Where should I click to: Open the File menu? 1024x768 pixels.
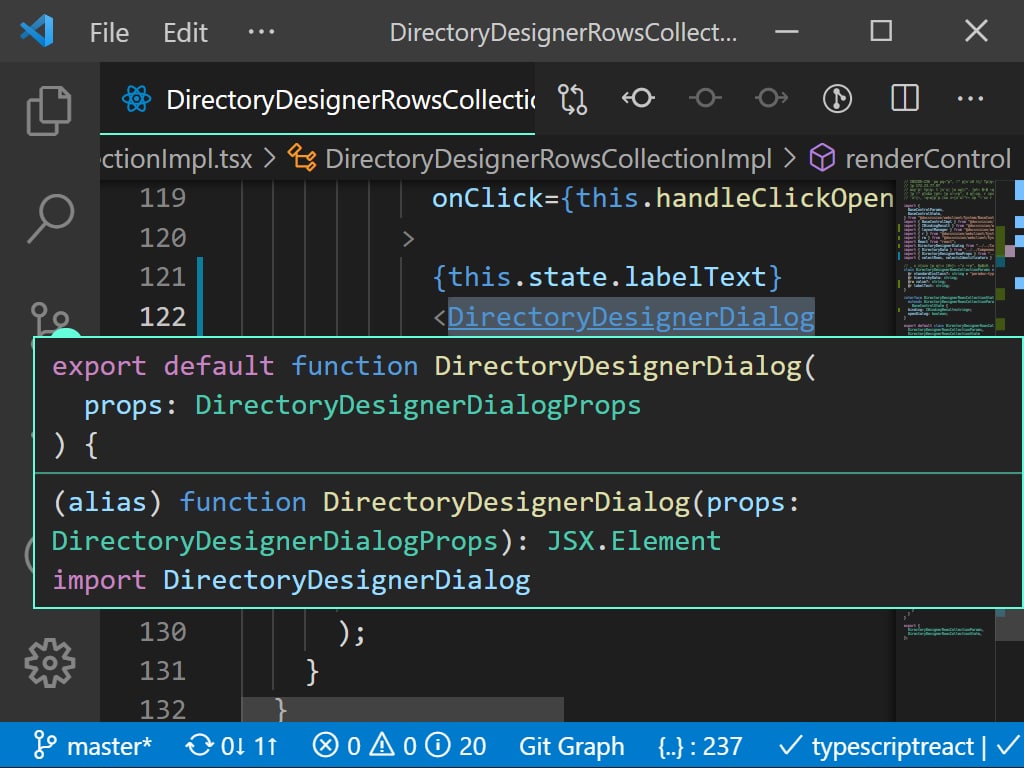pos(109,32)
